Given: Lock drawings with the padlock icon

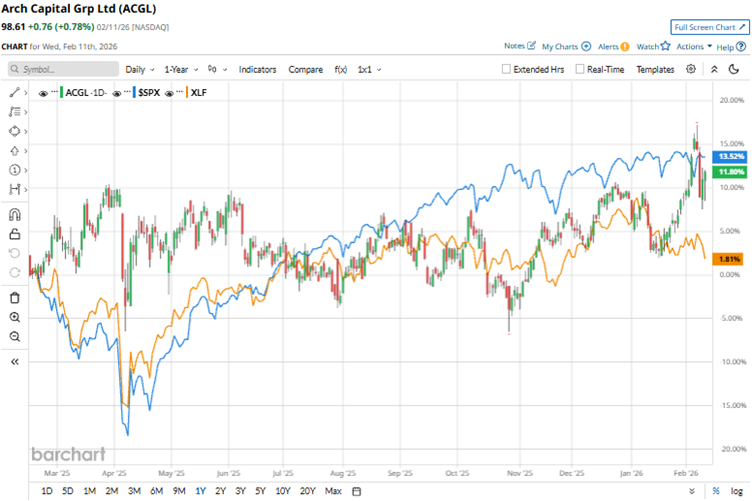Looking at the screenshot, I should coord(14,233).
